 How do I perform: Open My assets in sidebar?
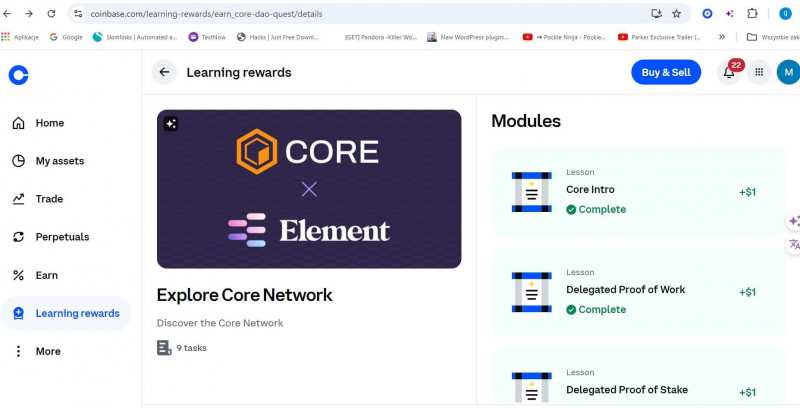(59, 161)
